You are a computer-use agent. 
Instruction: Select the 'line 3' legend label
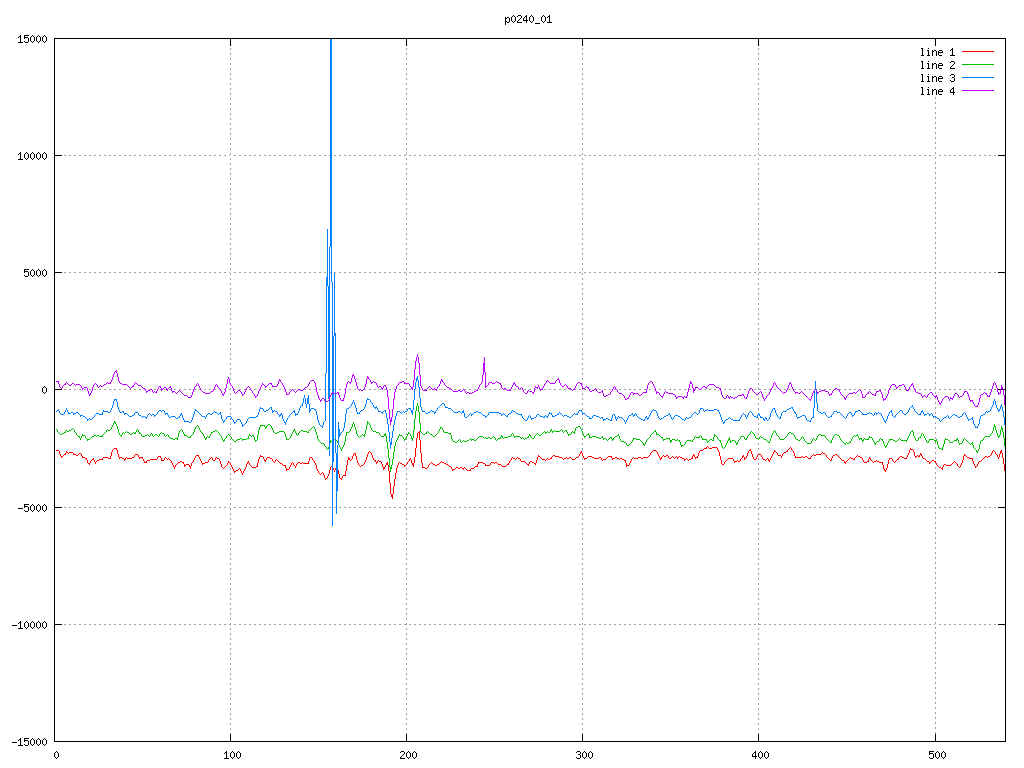pos(937,78)
